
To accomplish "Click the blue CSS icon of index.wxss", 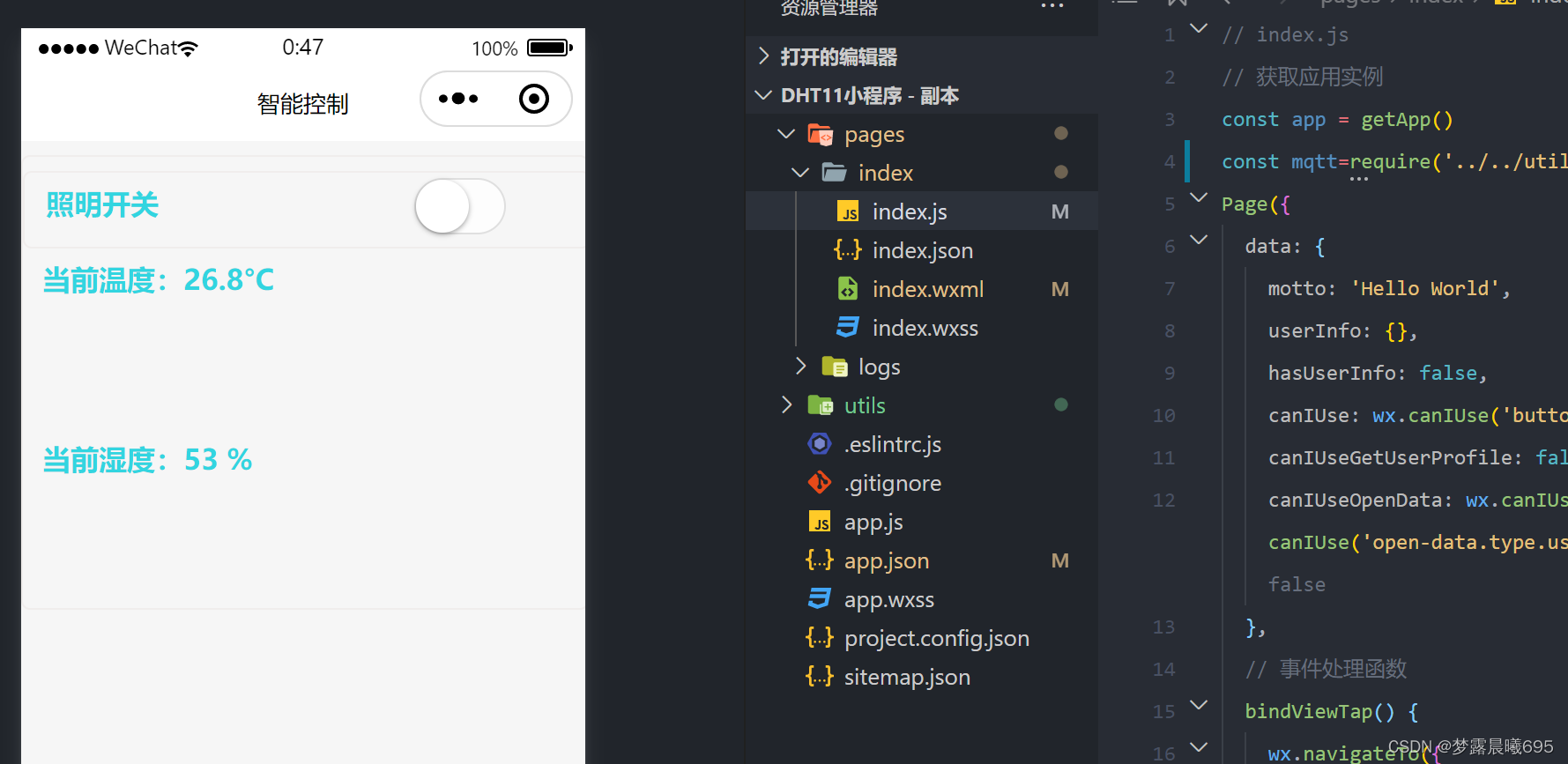I will (848, 327).
